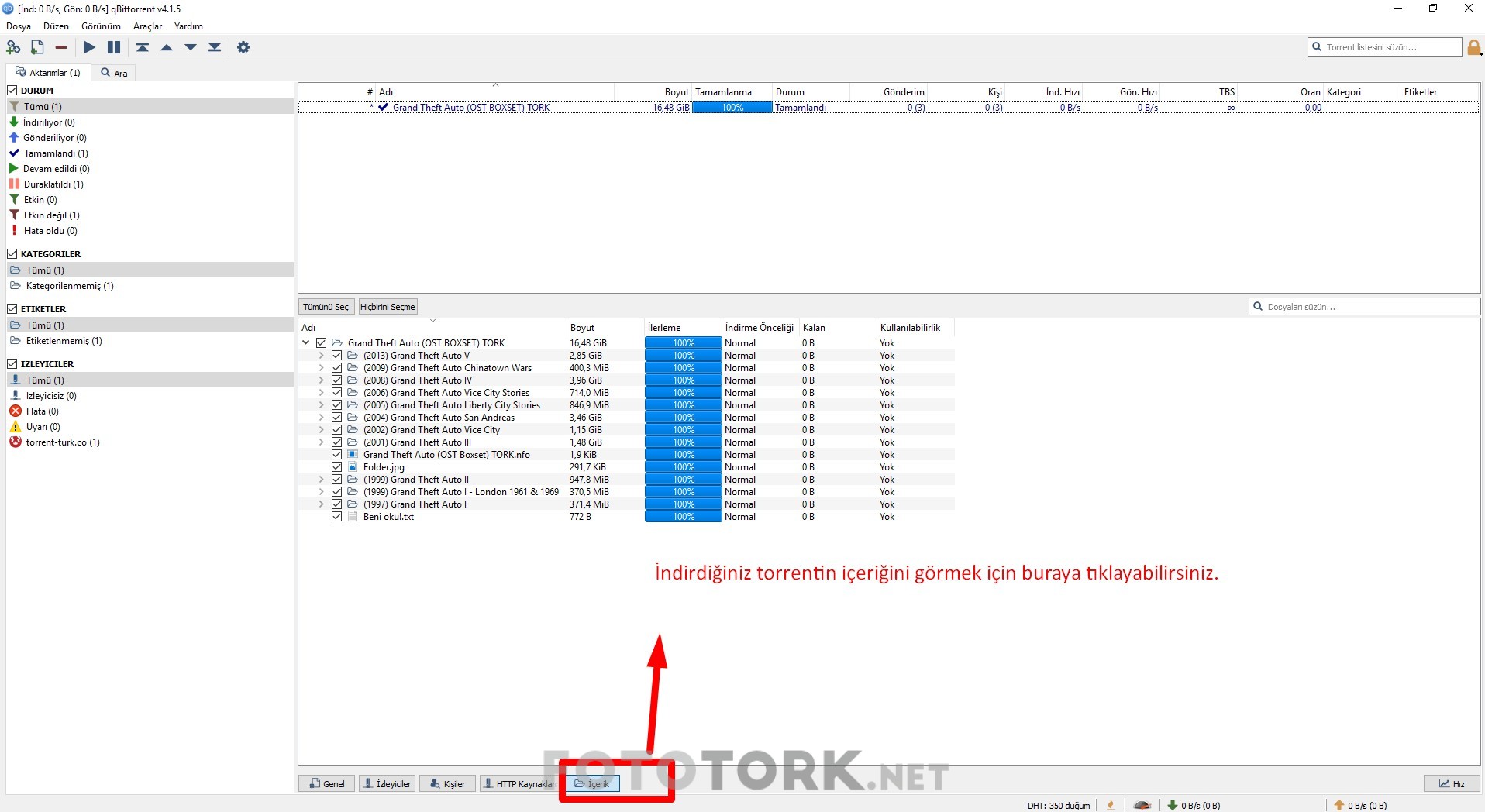The image size is (1485, 812).
Task: Expand (2002) Grand Theft Auto Vice City
Action: tap(322, 430)
